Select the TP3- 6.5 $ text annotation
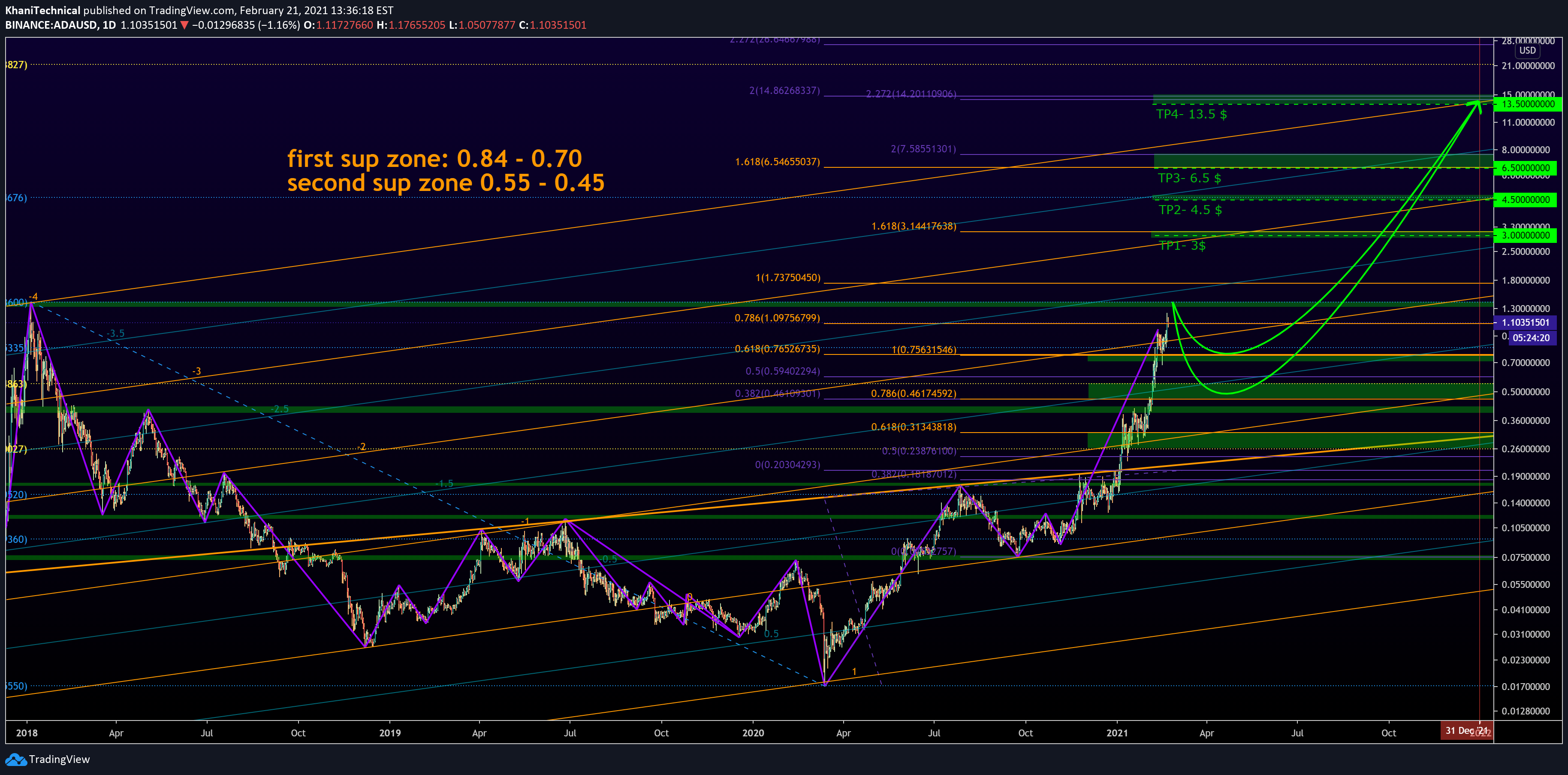The width and height of the screenshot is (1568, 775). [1189, 179]
